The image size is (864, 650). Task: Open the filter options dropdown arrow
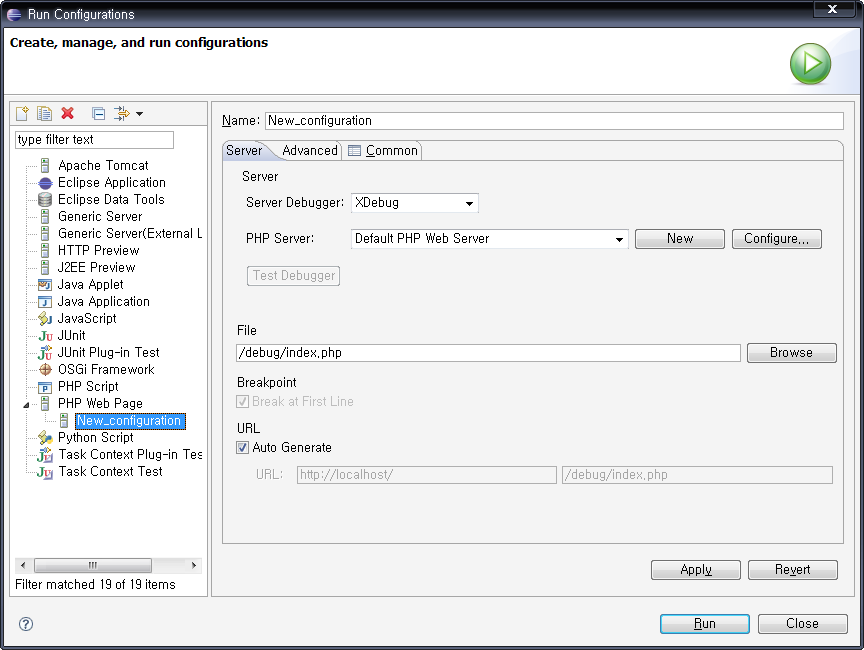[x=139, y=114]
